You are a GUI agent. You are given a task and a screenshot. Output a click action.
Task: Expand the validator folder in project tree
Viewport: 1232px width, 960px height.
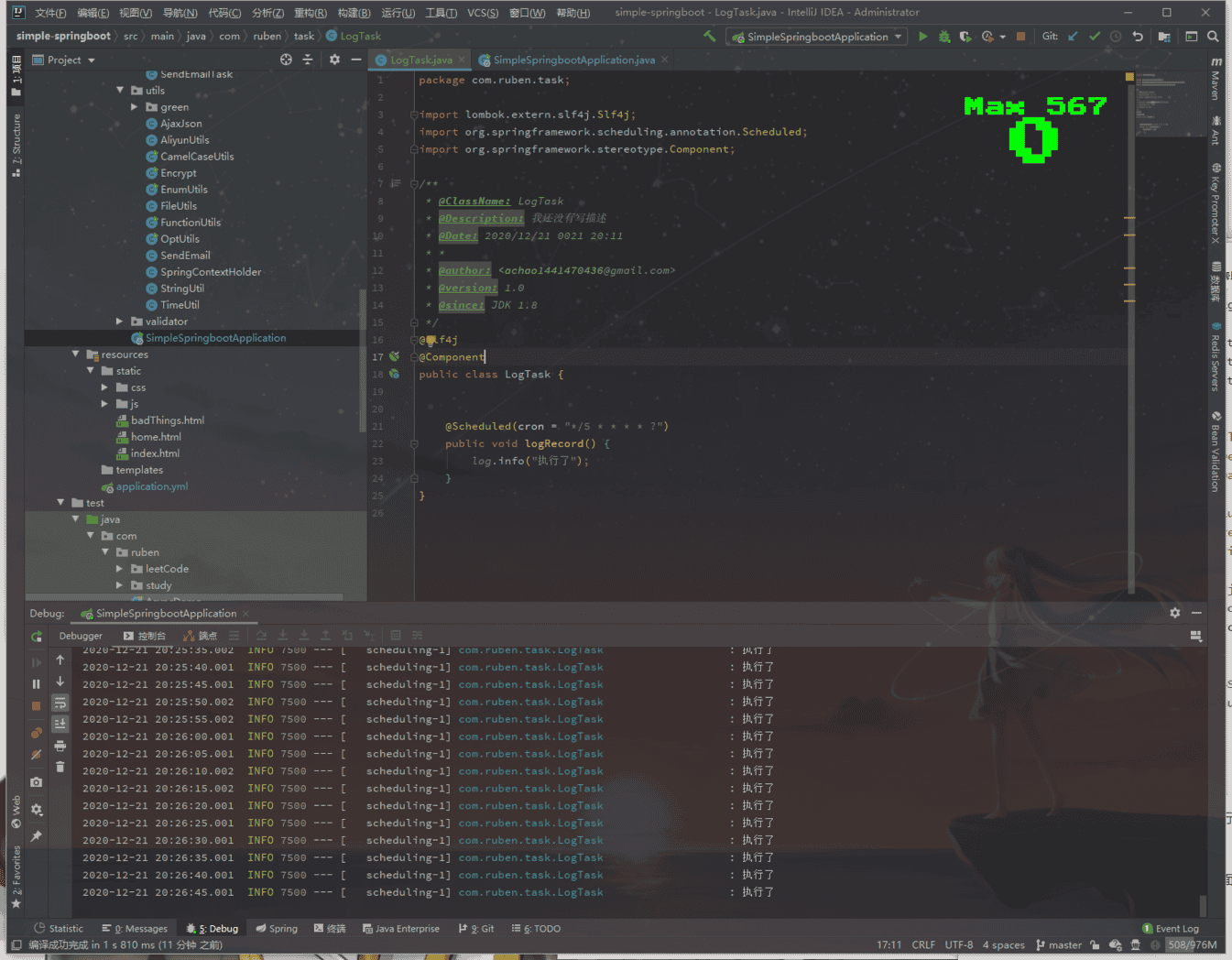coord(119,322)
